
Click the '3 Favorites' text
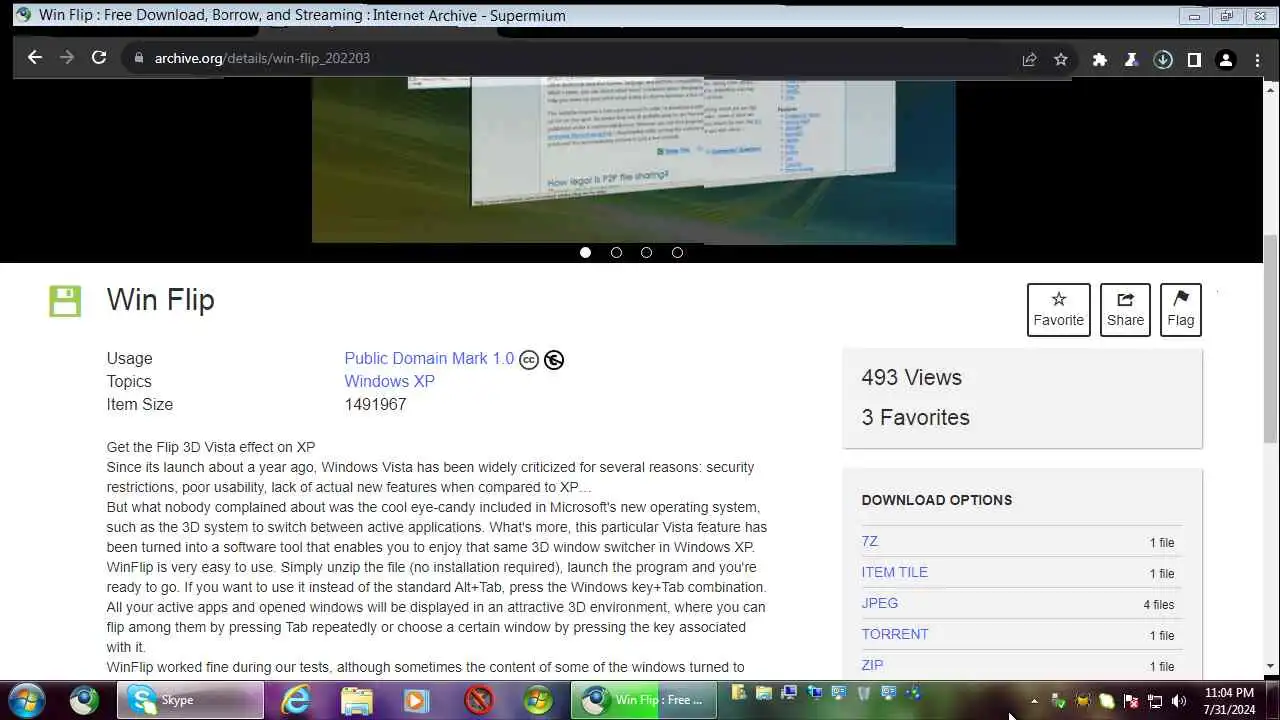pyautogui.click(x=915, y=417)
